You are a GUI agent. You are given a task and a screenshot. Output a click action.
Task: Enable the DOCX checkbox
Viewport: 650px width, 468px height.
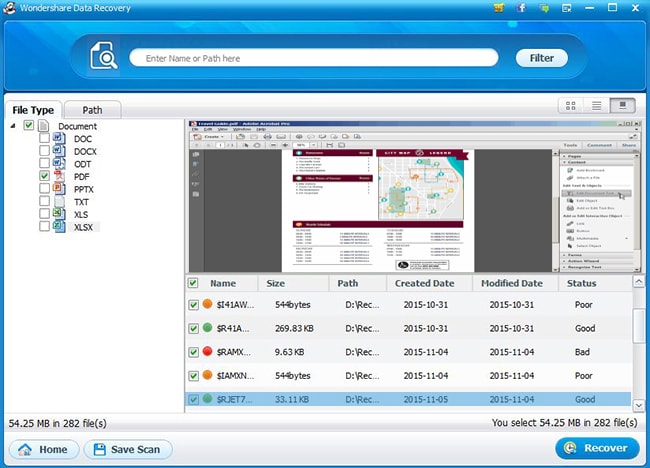[x=44, y=150]
